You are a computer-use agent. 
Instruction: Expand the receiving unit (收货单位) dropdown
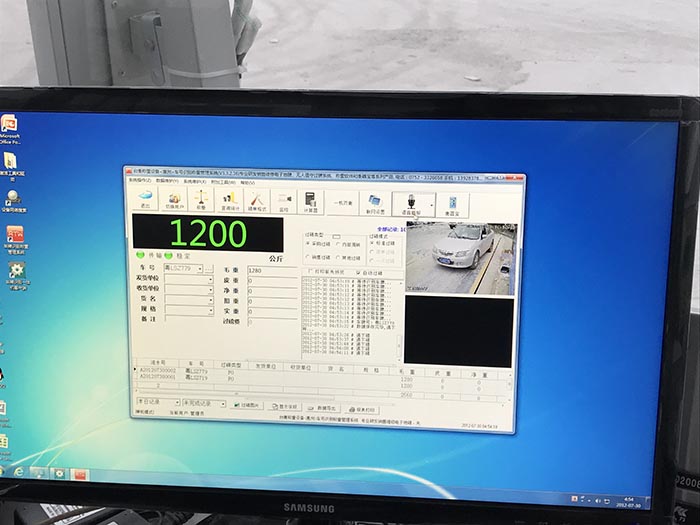click(210, 290)
